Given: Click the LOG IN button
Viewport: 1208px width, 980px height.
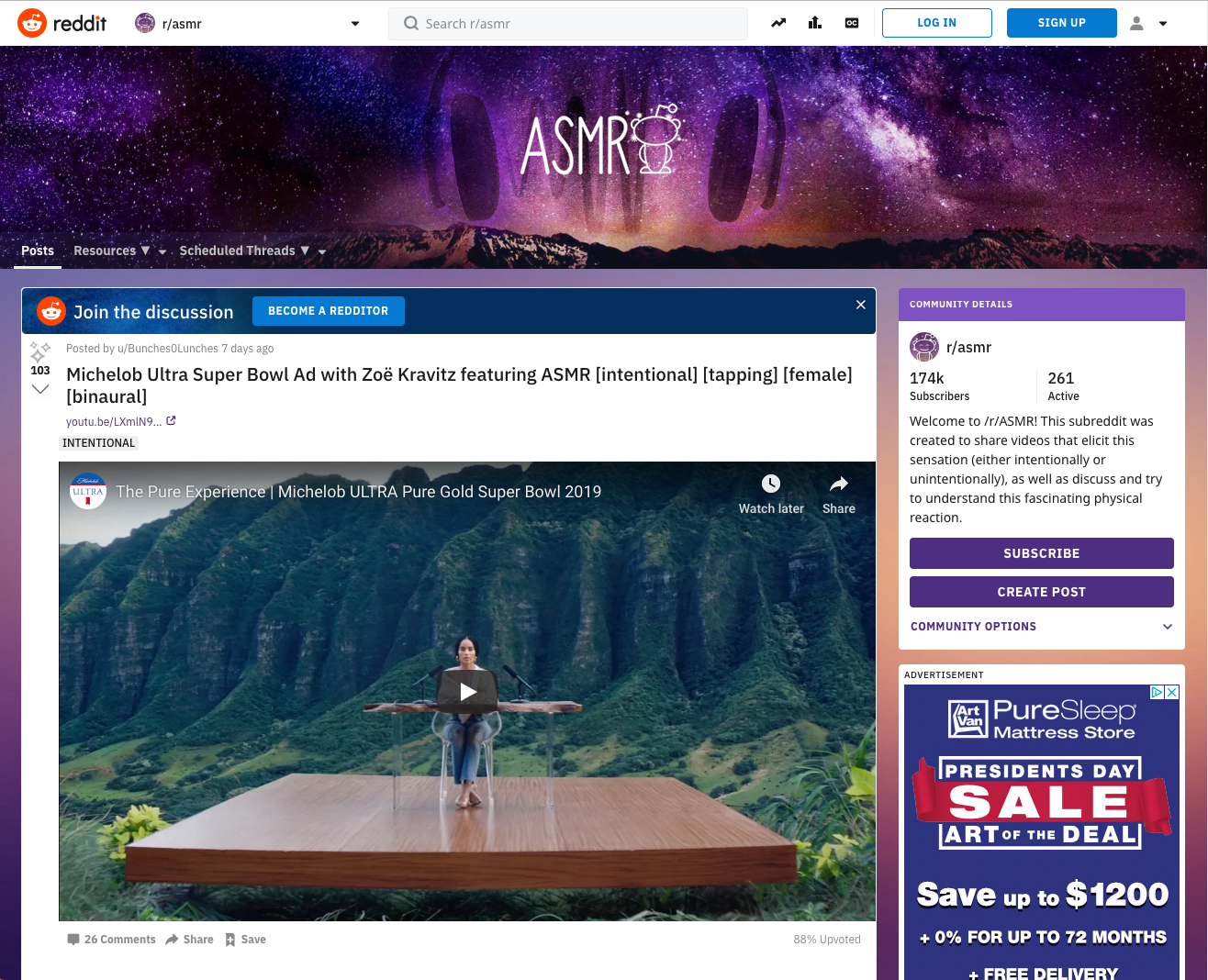Looking at the screenshot, I should [x=937, y=23].
